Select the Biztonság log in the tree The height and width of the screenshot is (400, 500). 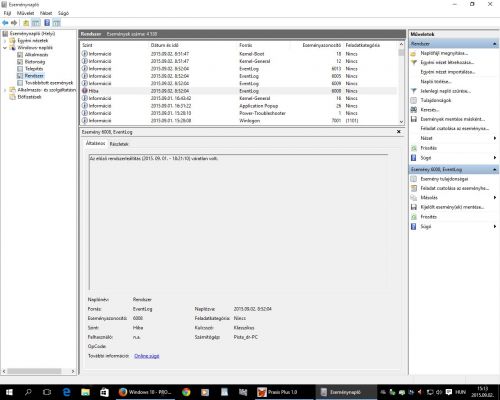point(35,62)
